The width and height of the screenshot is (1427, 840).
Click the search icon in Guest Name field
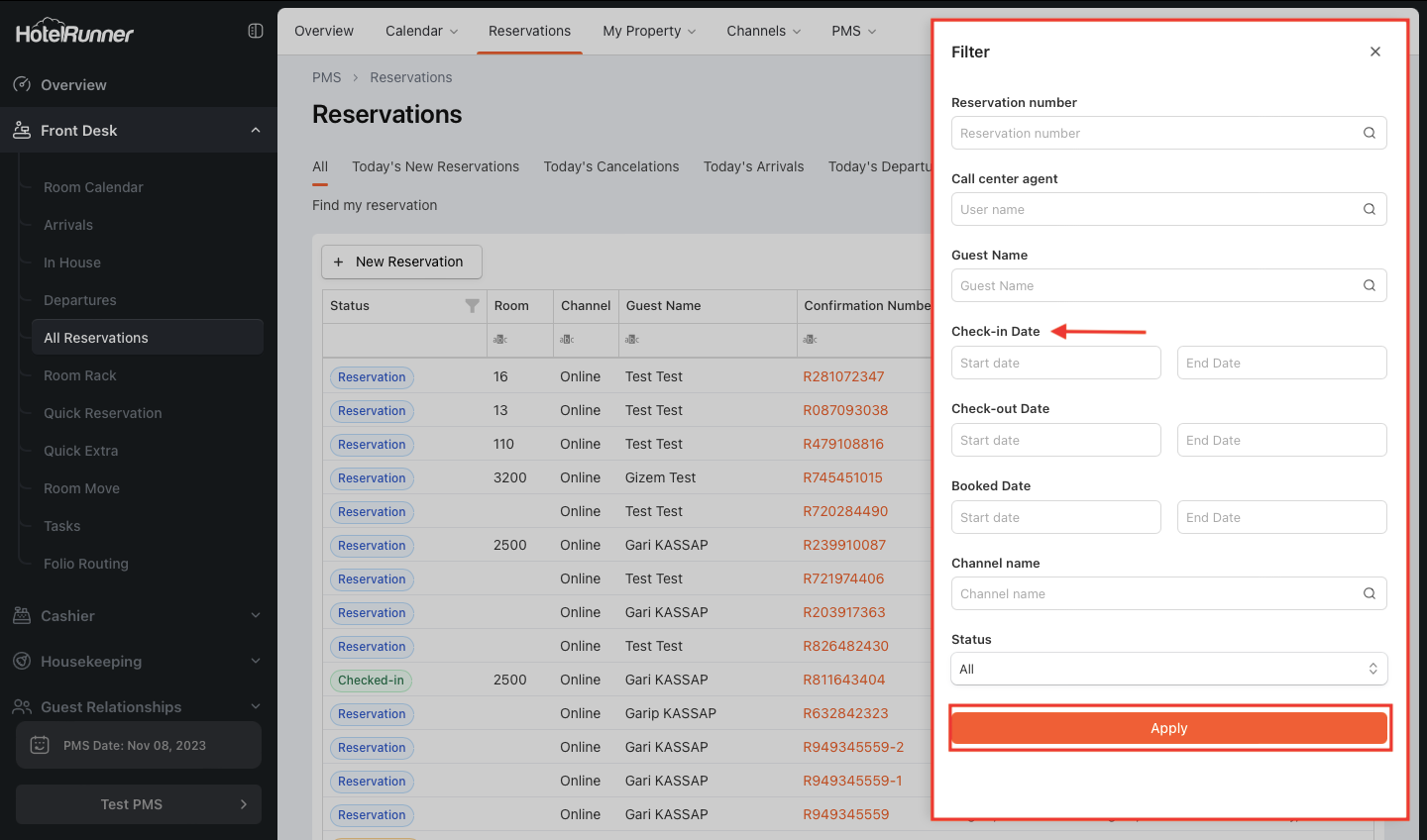[x=1369, y=285]
